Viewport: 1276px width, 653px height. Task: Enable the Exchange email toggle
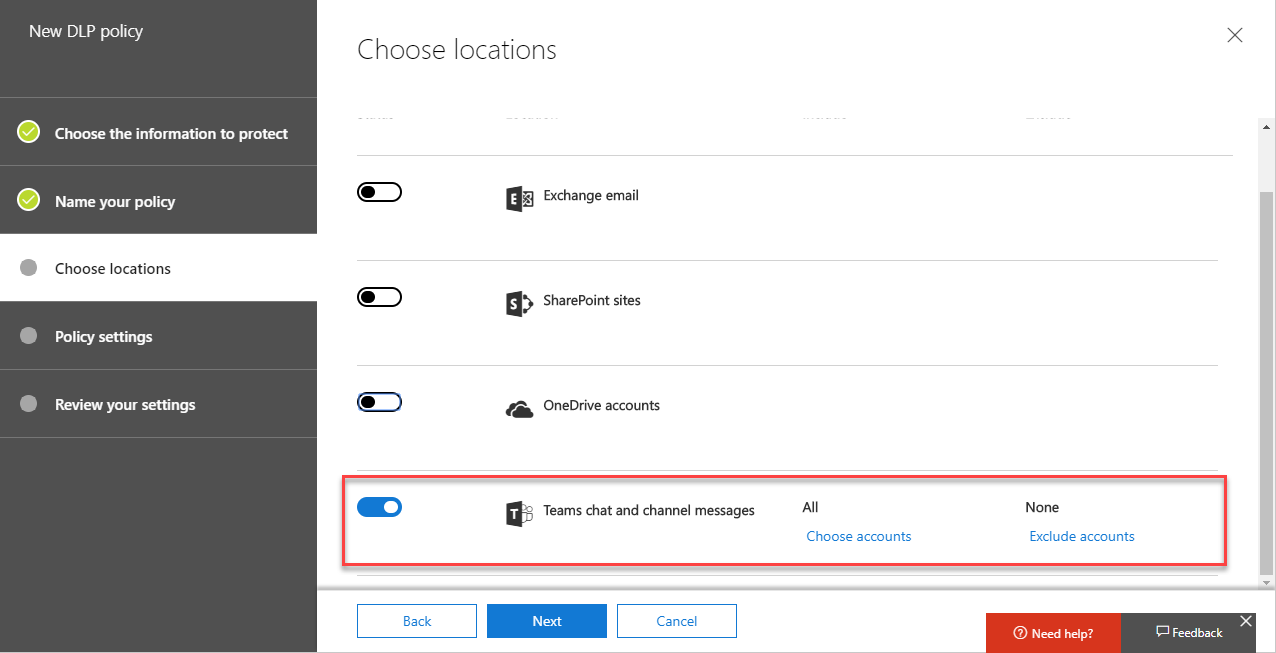(379, 192)
